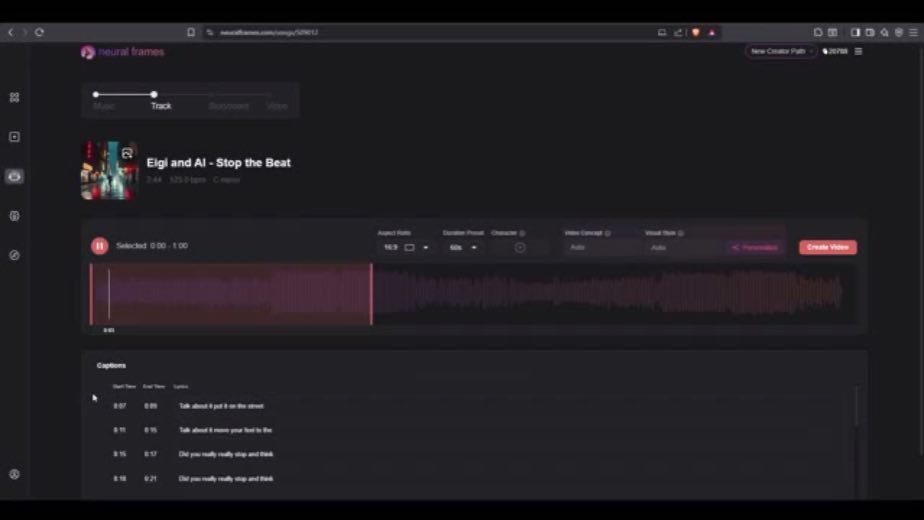Click the browser forward button
924x520 pixels.
pyautogui.click(x=25, y=32)
